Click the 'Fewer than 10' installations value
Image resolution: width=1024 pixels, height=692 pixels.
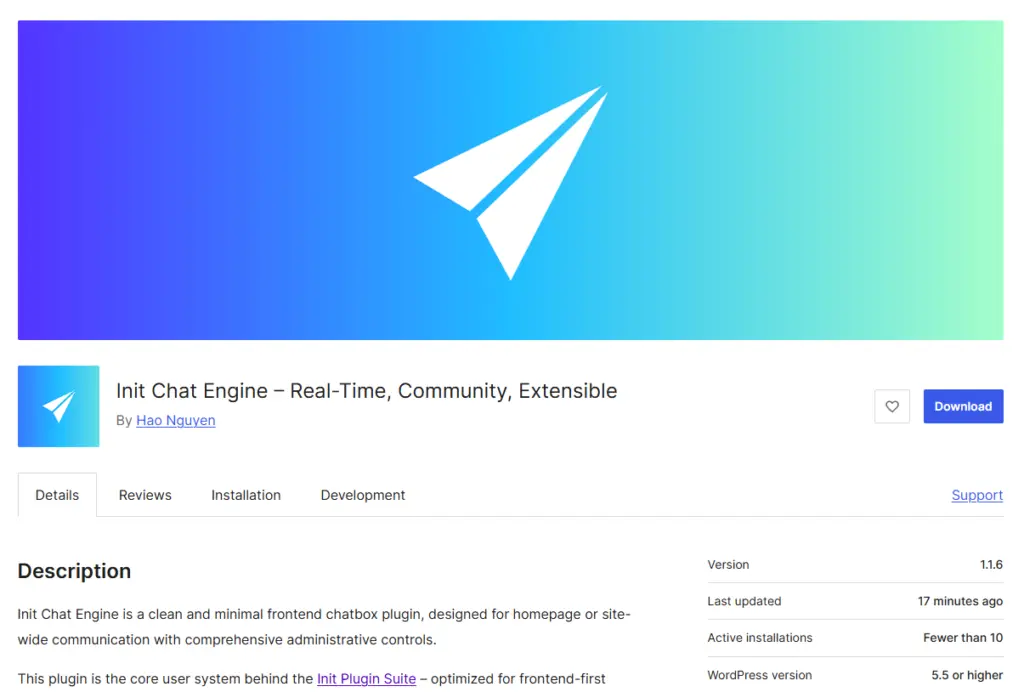963,638
